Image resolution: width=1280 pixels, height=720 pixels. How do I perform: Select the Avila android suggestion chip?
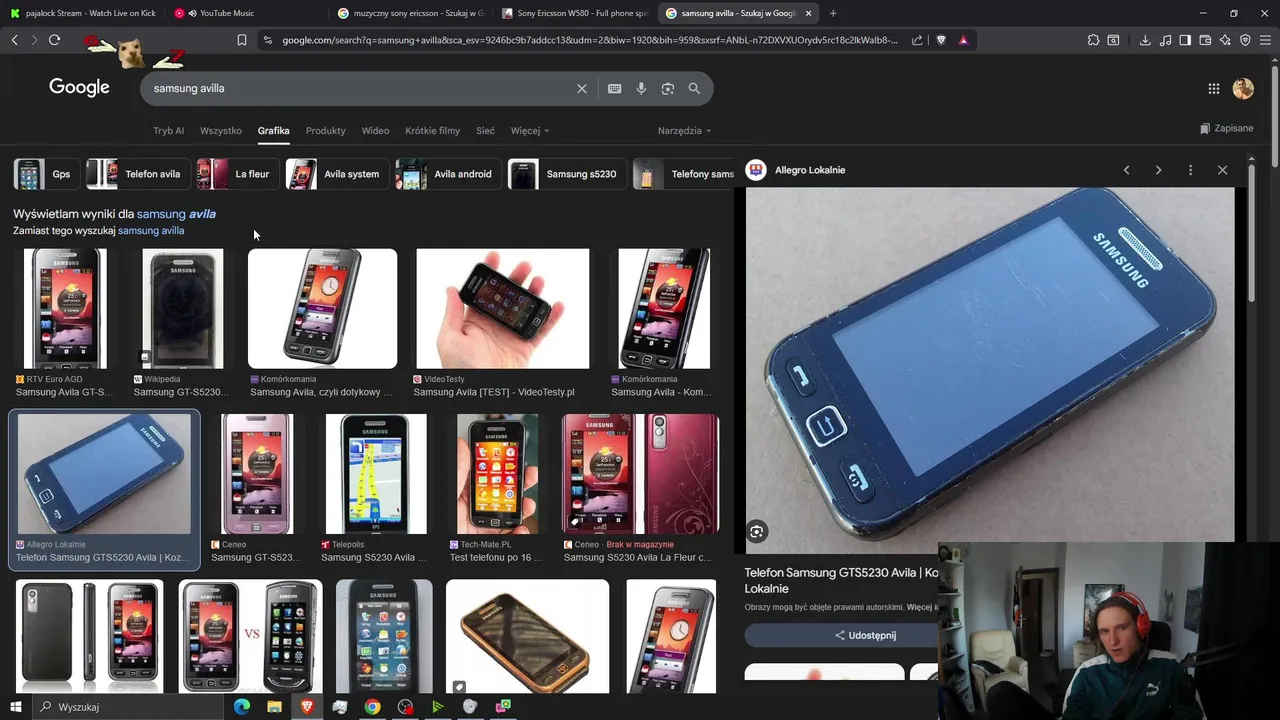[x=446, y=174]
